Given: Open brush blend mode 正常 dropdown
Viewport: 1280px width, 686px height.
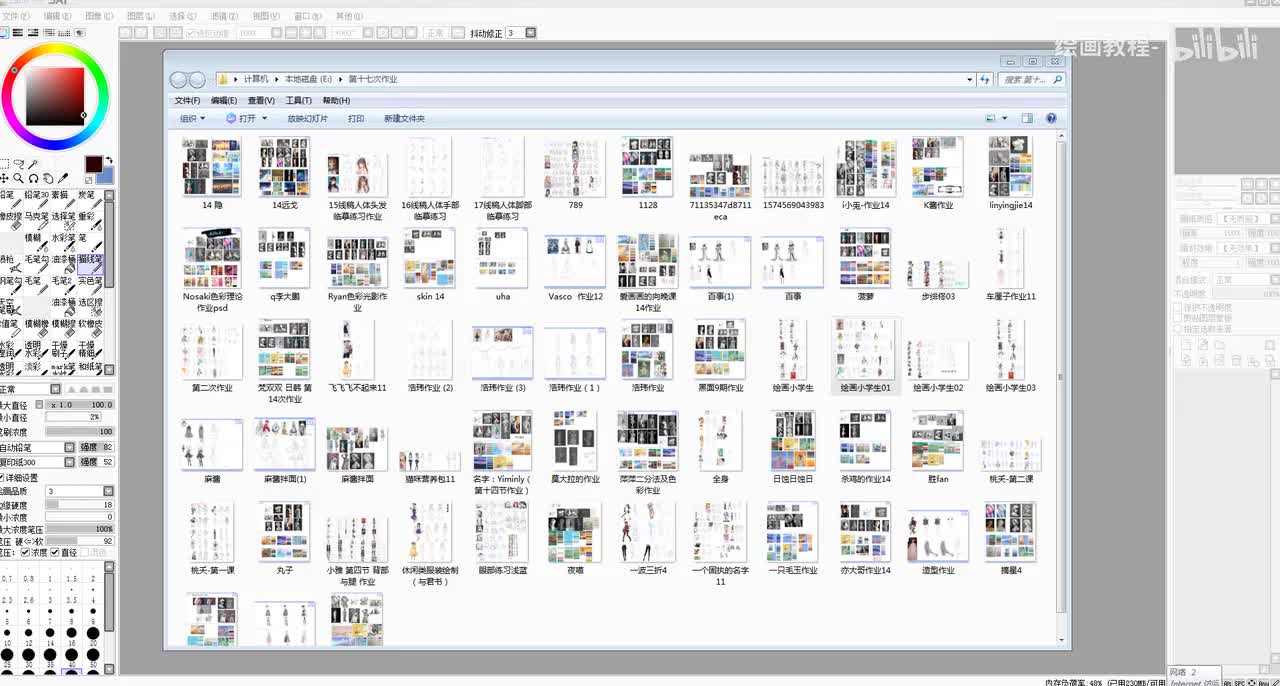Looking at the screenshot, I should click(55, 389).
